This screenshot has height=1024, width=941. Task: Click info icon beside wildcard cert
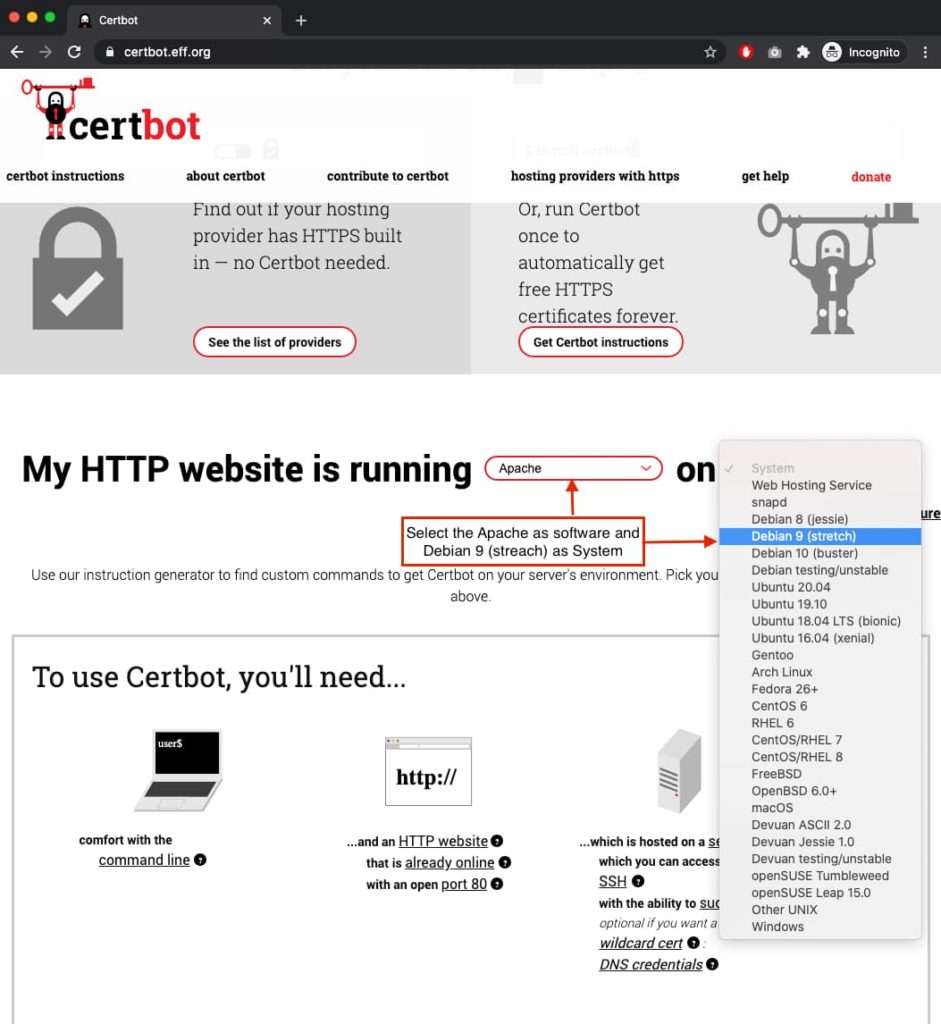click(x=694, y=943)
